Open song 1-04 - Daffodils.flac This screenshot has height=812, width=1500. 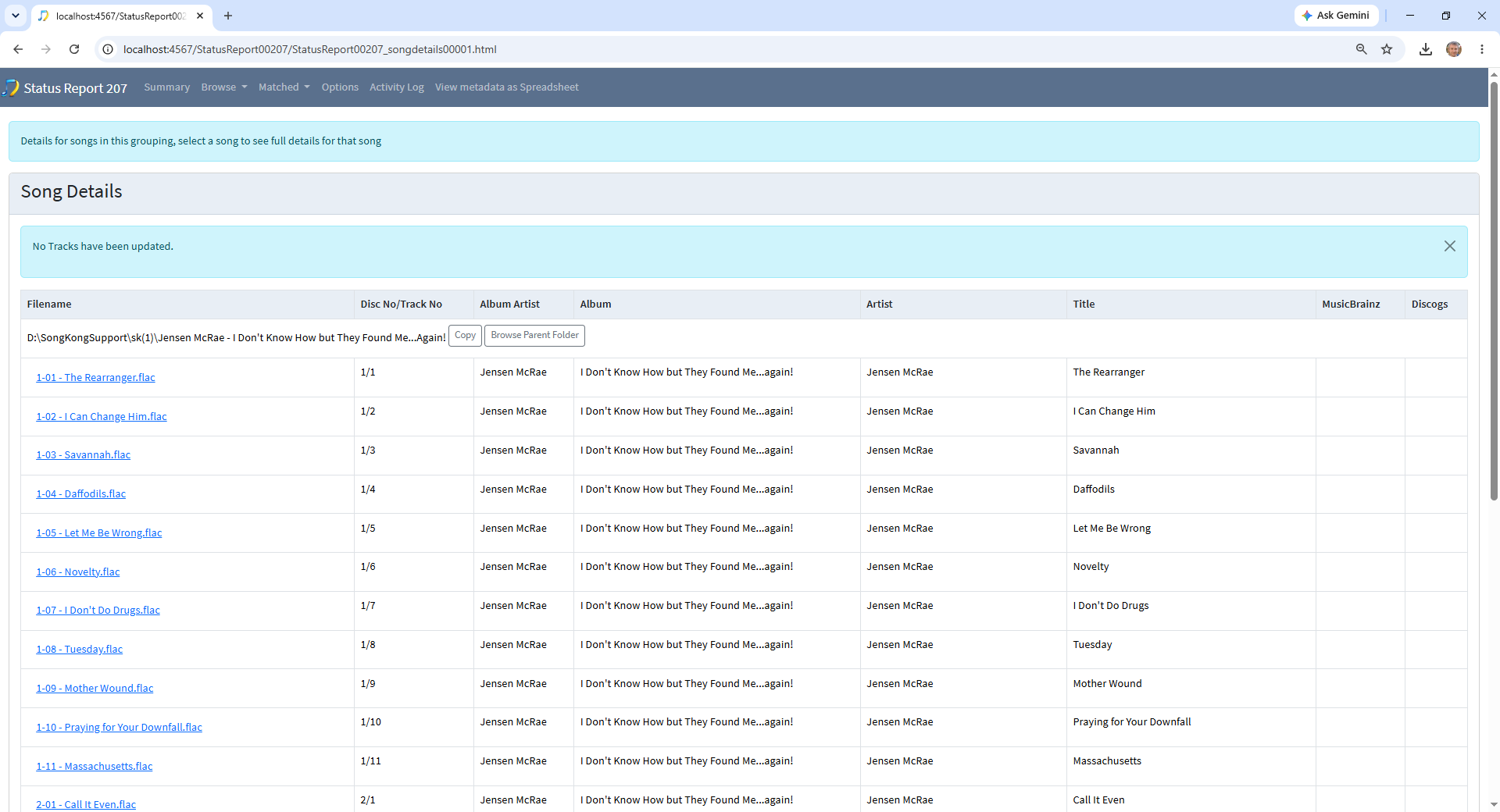point(81,494)
